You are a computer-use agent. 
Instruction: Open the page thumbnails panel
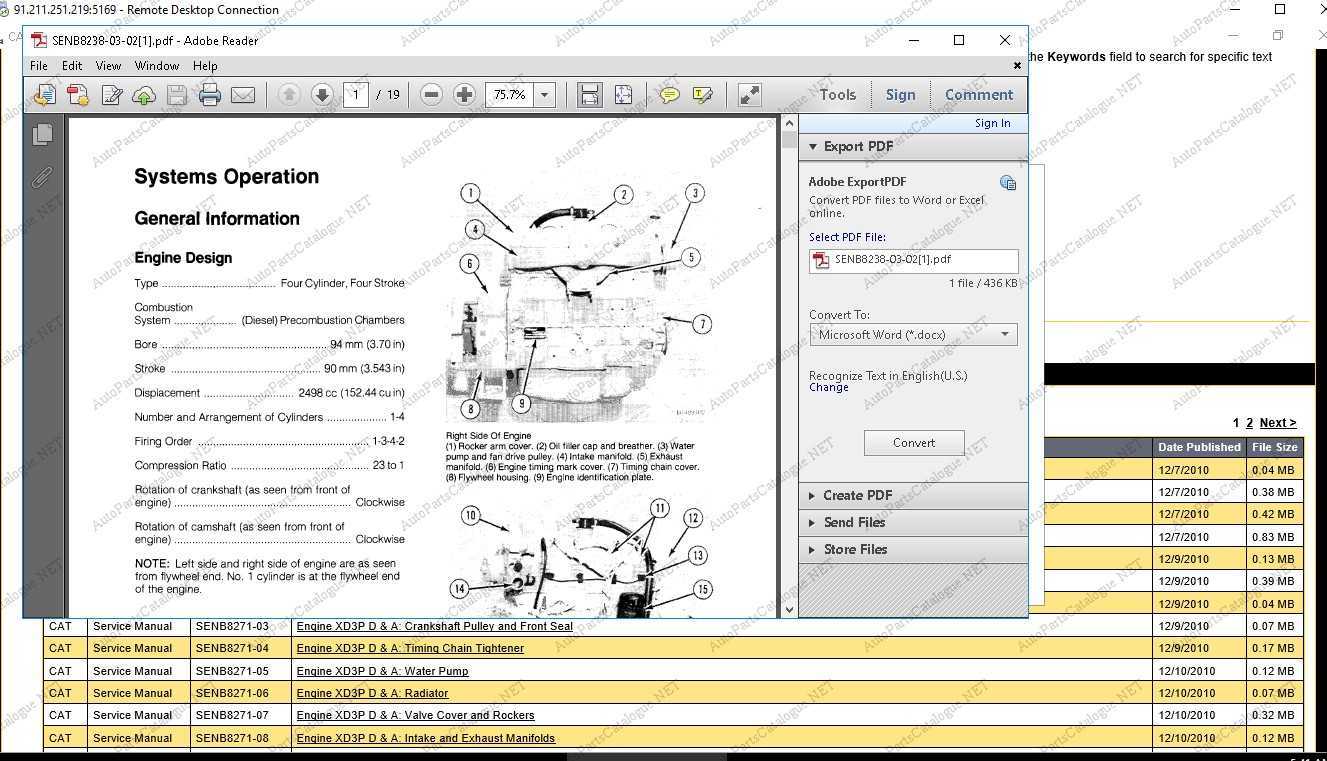pos(42,134)
